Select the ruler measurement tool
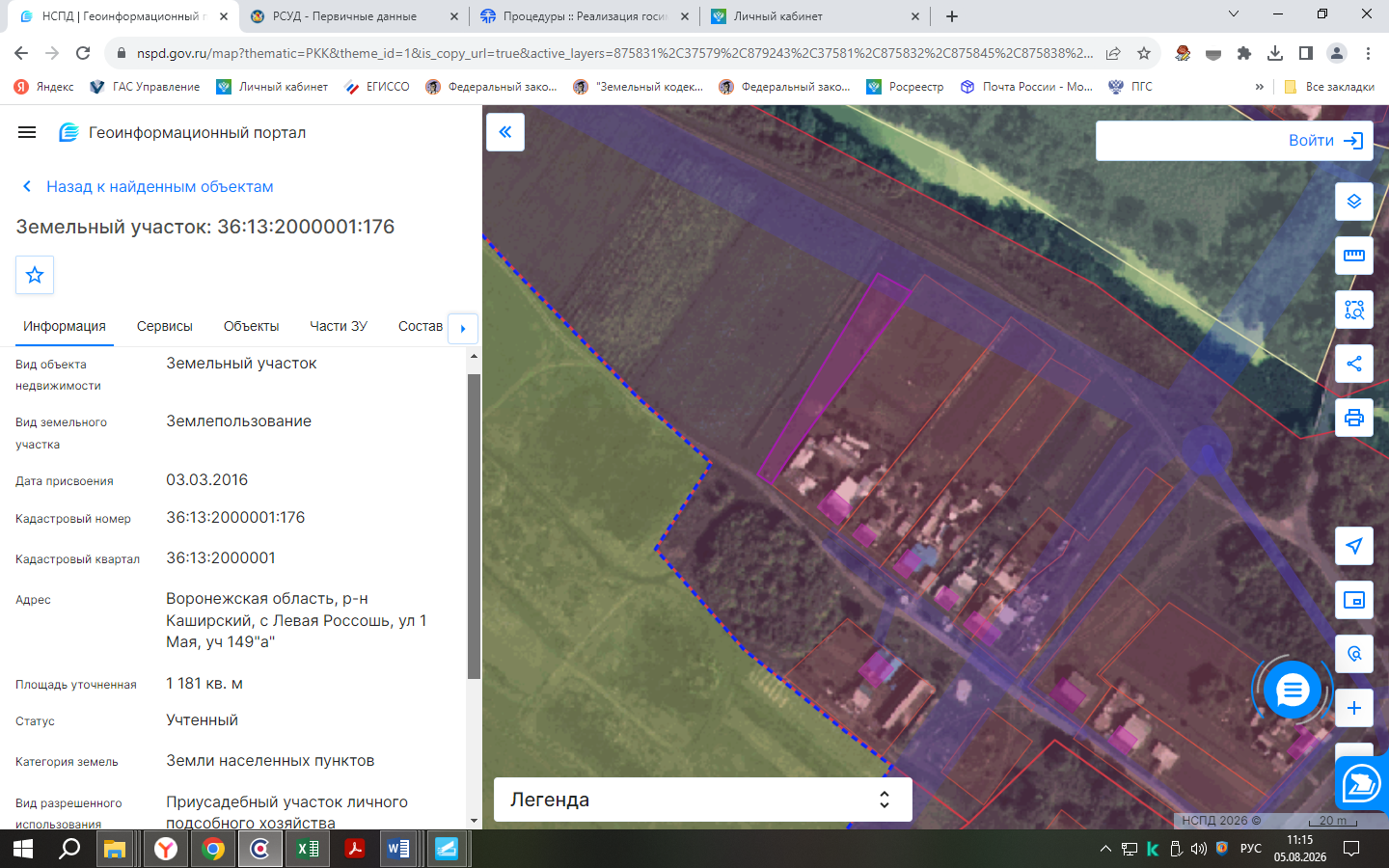1389x868 pixels. pyautogui.click(x=1354, y=256)
